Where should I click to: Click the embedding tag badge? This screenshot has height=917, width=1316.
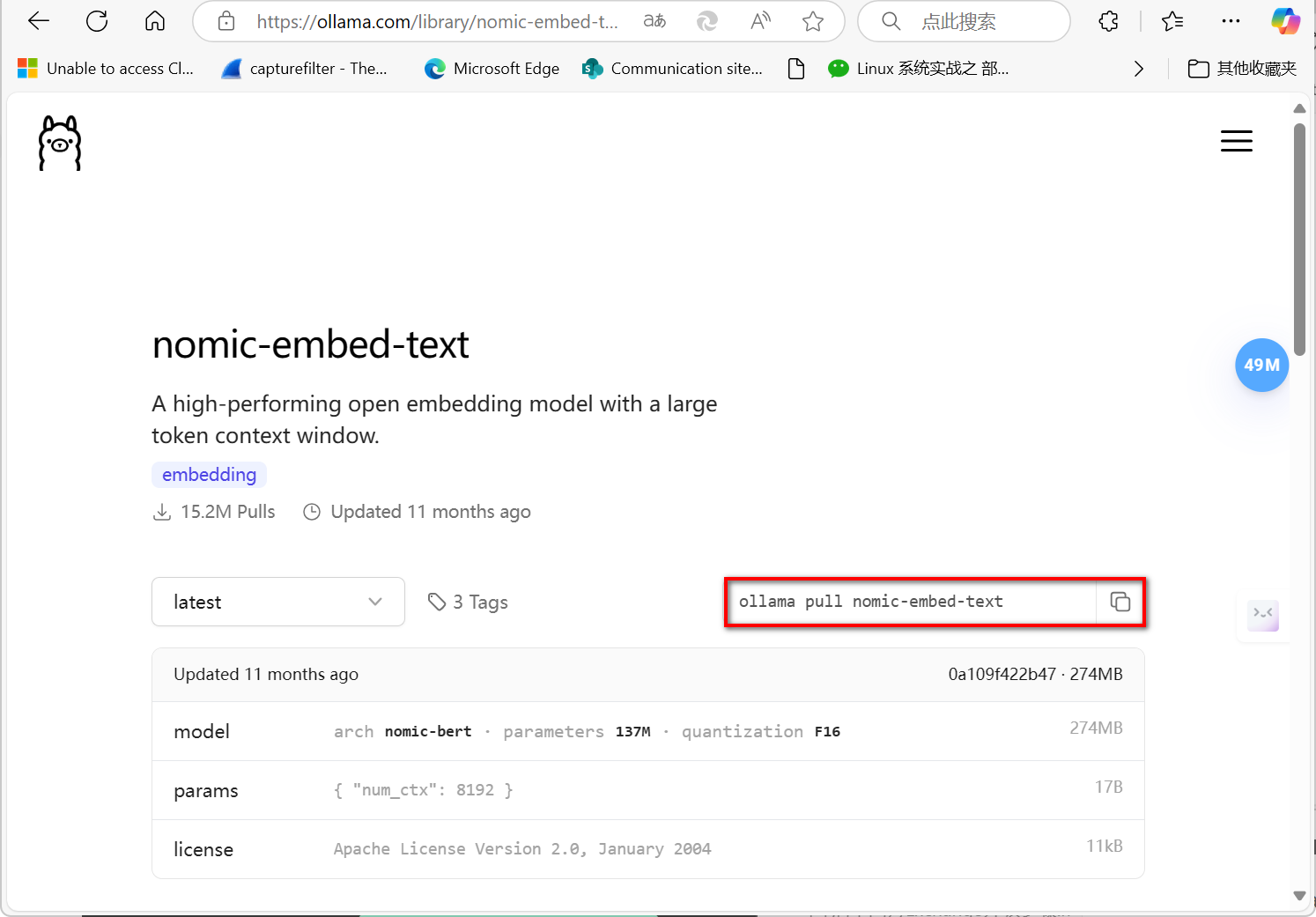pos(209,475)
